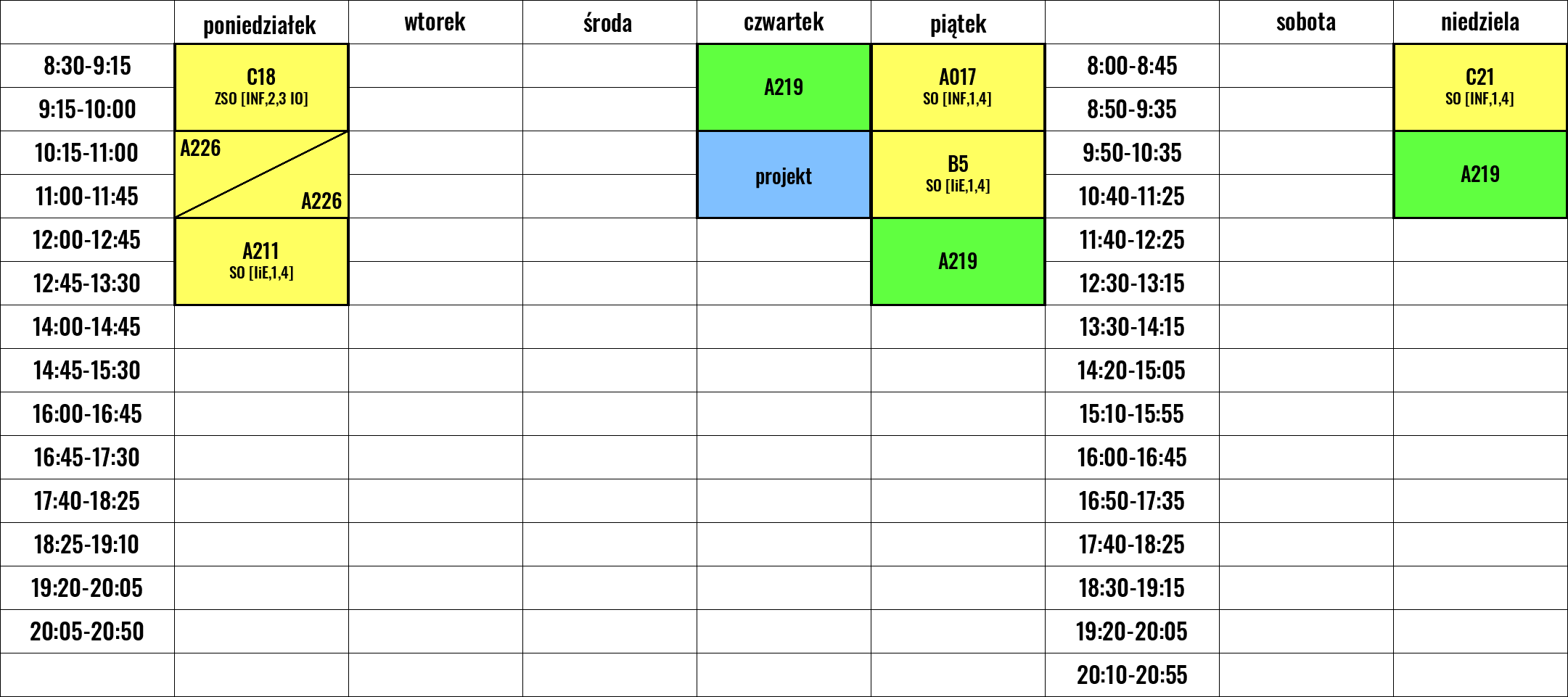Click the A211 SO block on Monday
Viewport: 1568px width, 697px height.
pyautogui.click(x=261, y=261)
